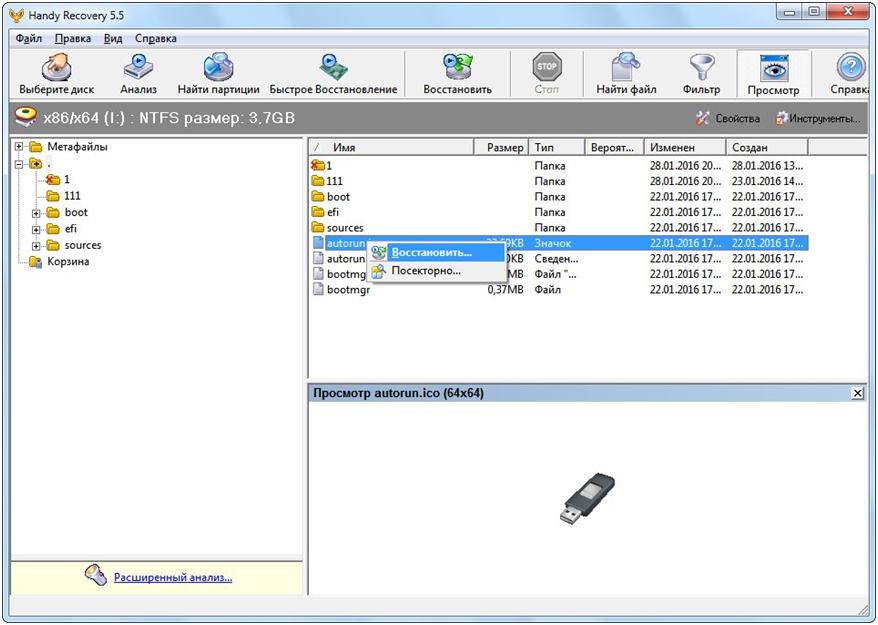Image resolution: width=878 pixels, height=625 pixels.
Task: Open the Правка menu
Action: pyautogui.click(x=73, y=39)
